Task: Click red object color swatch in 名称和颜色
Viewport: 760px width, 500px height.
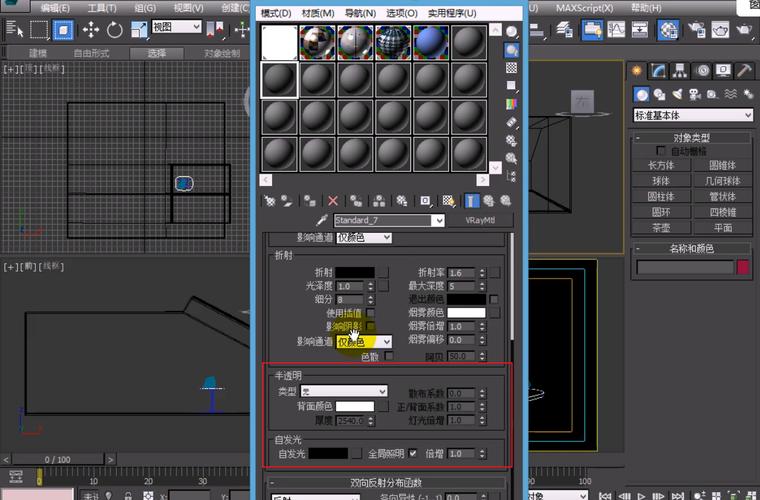Action: (x=743, y=267)
